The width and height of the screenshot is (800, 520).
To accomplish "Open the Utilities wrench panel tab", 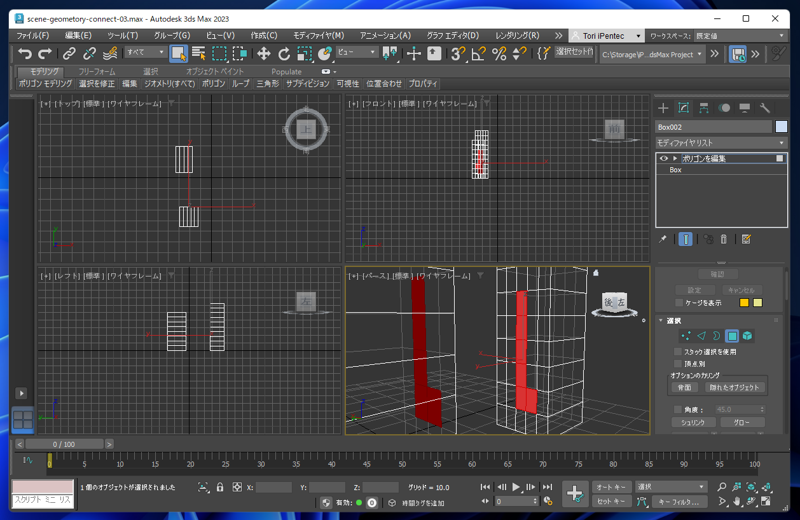I will click(x=764, y=108).
